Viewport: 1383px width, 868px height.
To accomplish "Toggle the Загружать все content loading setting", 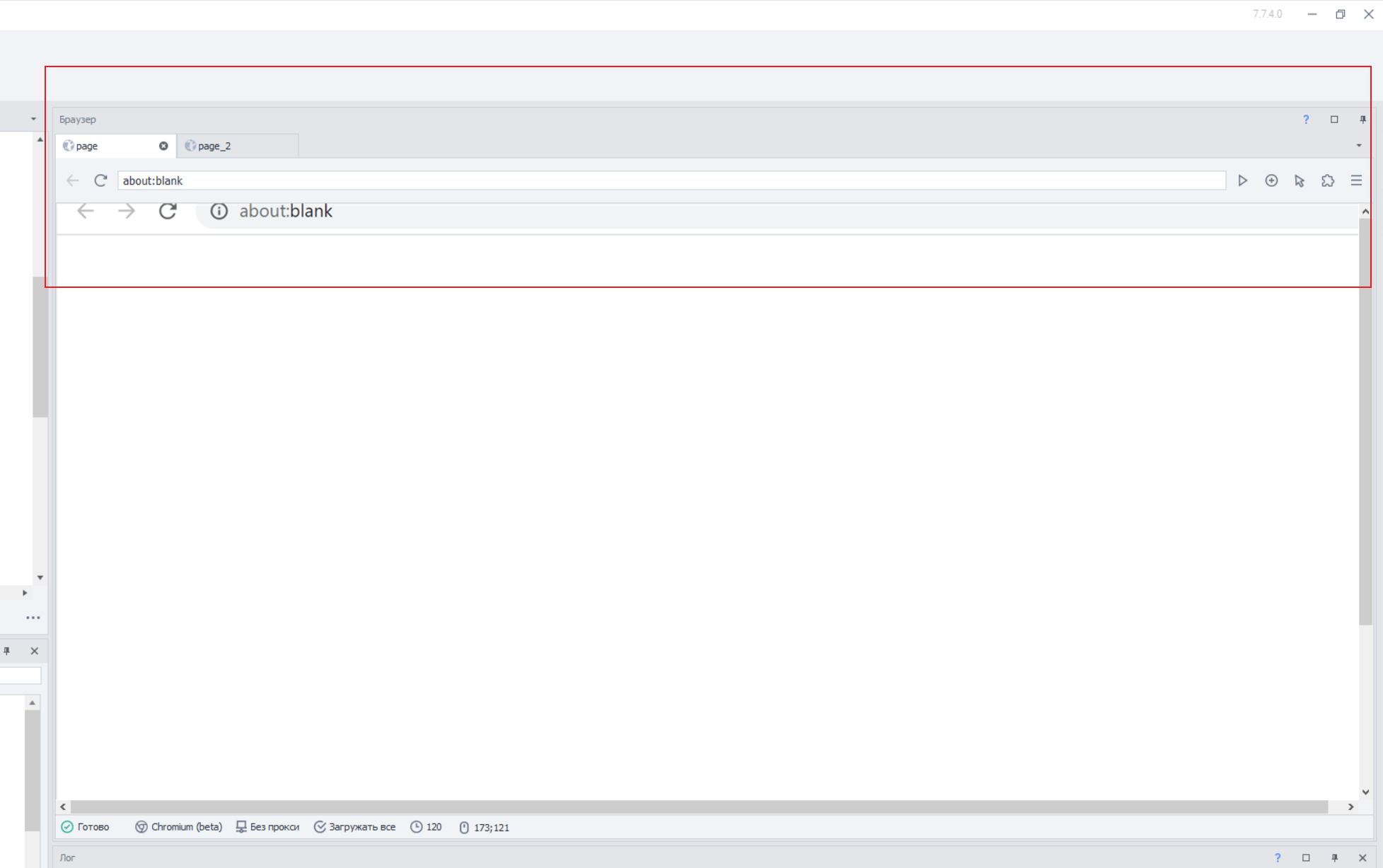I will pos(355,827).
